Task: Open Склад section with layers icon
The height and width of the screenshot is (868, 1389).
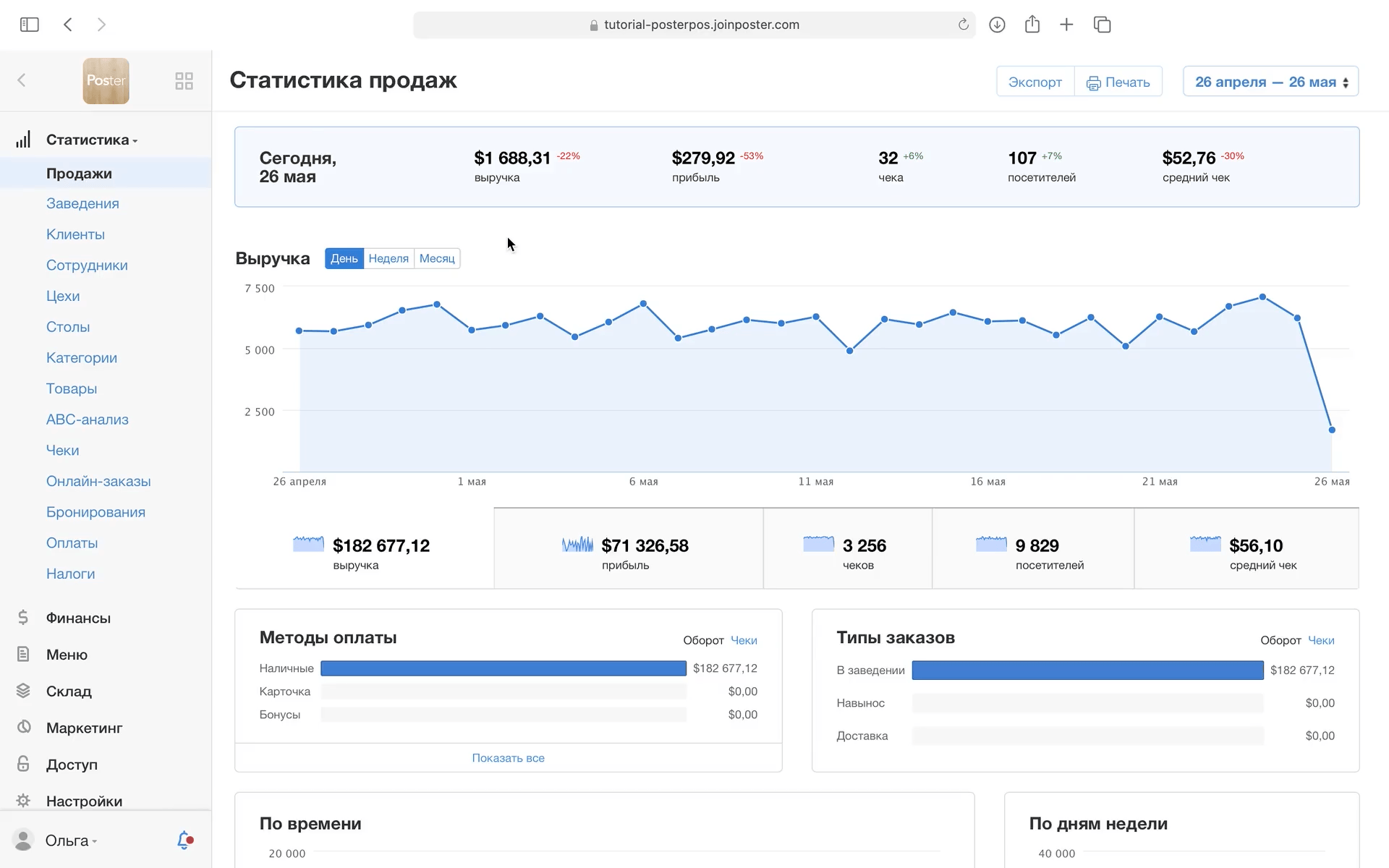Action: (68, 691)
